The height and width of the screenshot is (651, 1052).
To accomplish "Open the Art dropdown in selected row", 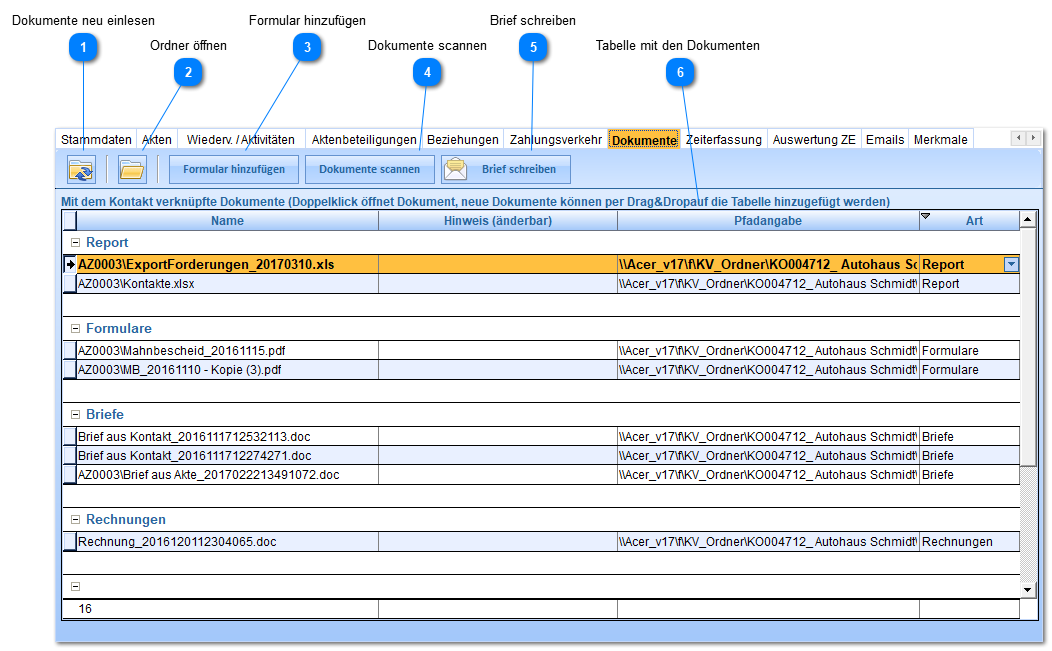I will click(1011, 265).
